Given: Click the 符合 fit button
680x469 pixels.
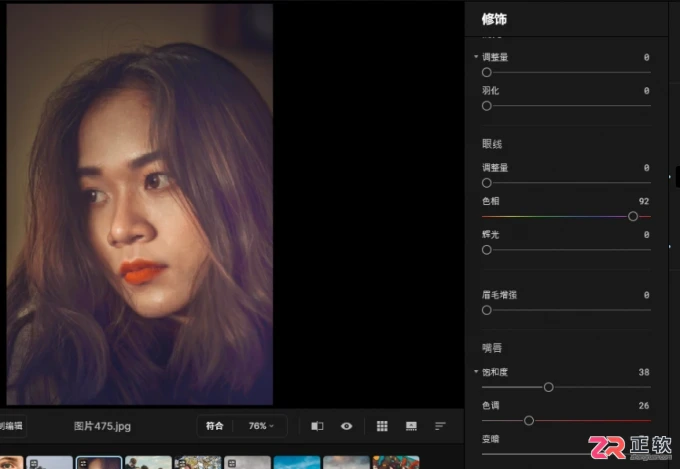Looking at the screenshot, I should [214, 426].
